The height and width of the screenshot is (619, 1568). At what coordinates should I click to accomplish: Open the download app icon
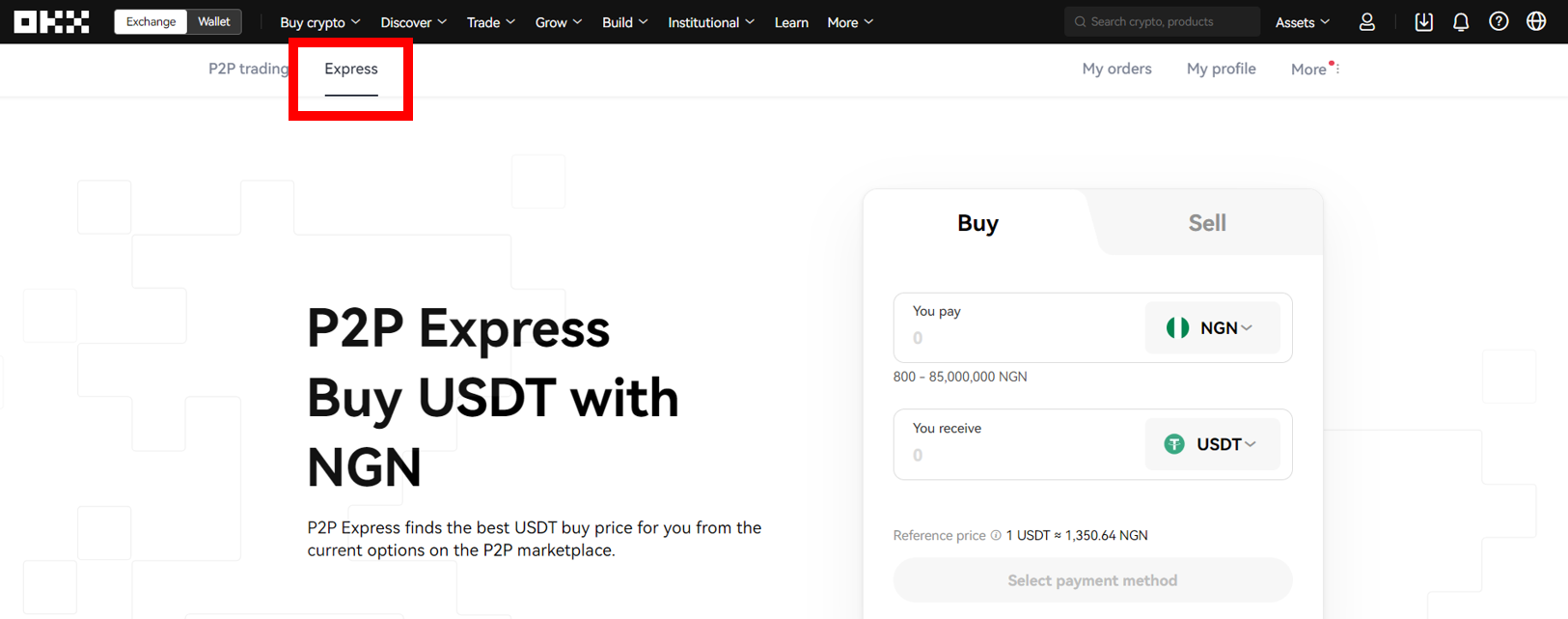click(x=1423, y=21)
